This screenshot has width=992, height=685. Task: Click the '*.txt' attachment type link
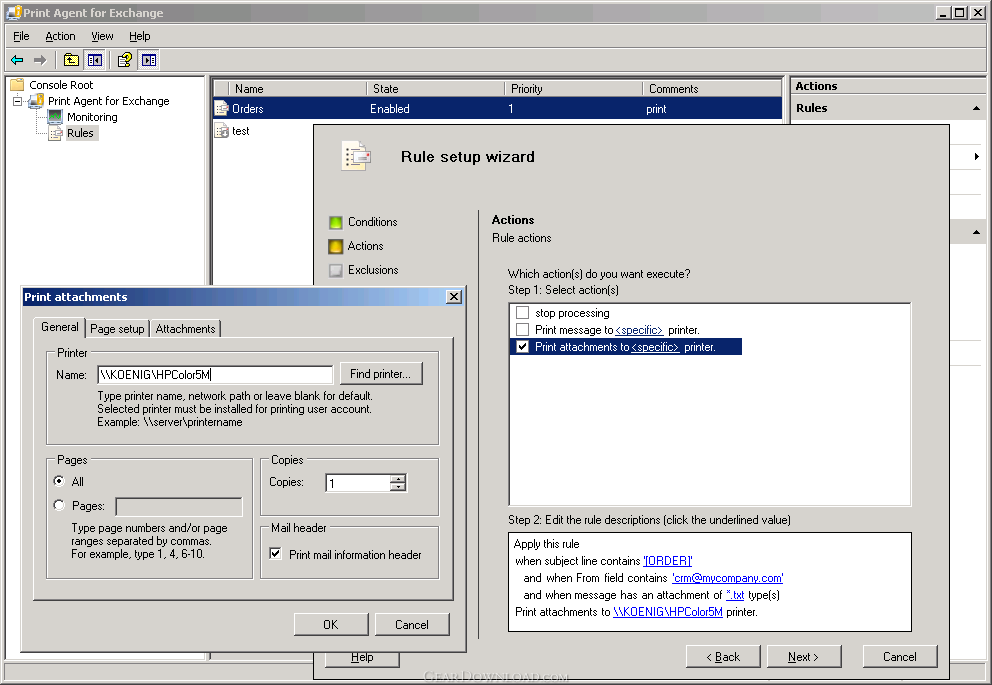[x=735, y=595]
